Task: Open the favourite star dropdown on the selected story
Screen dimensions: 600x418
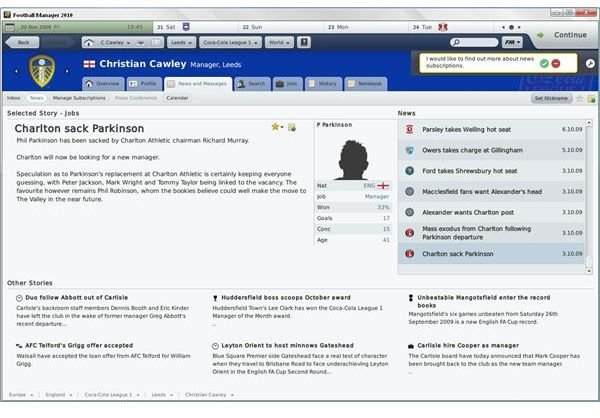Action: tap(277, 127)
